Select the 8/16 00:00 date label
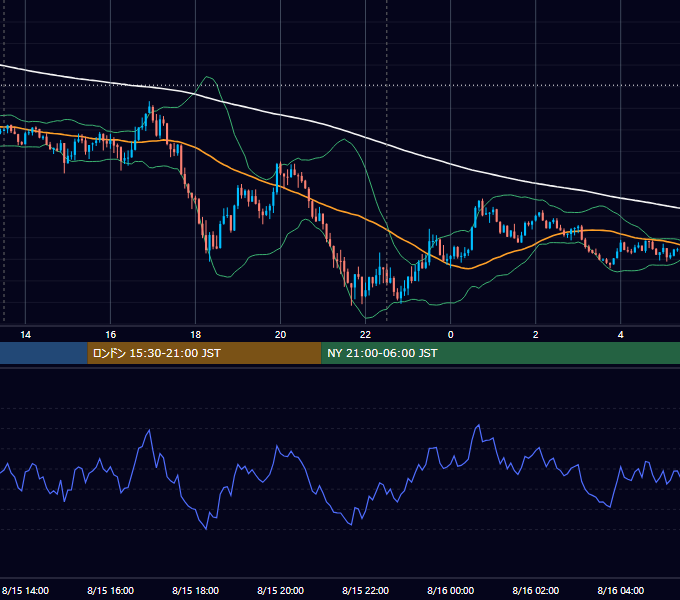 tap(451, 590)
